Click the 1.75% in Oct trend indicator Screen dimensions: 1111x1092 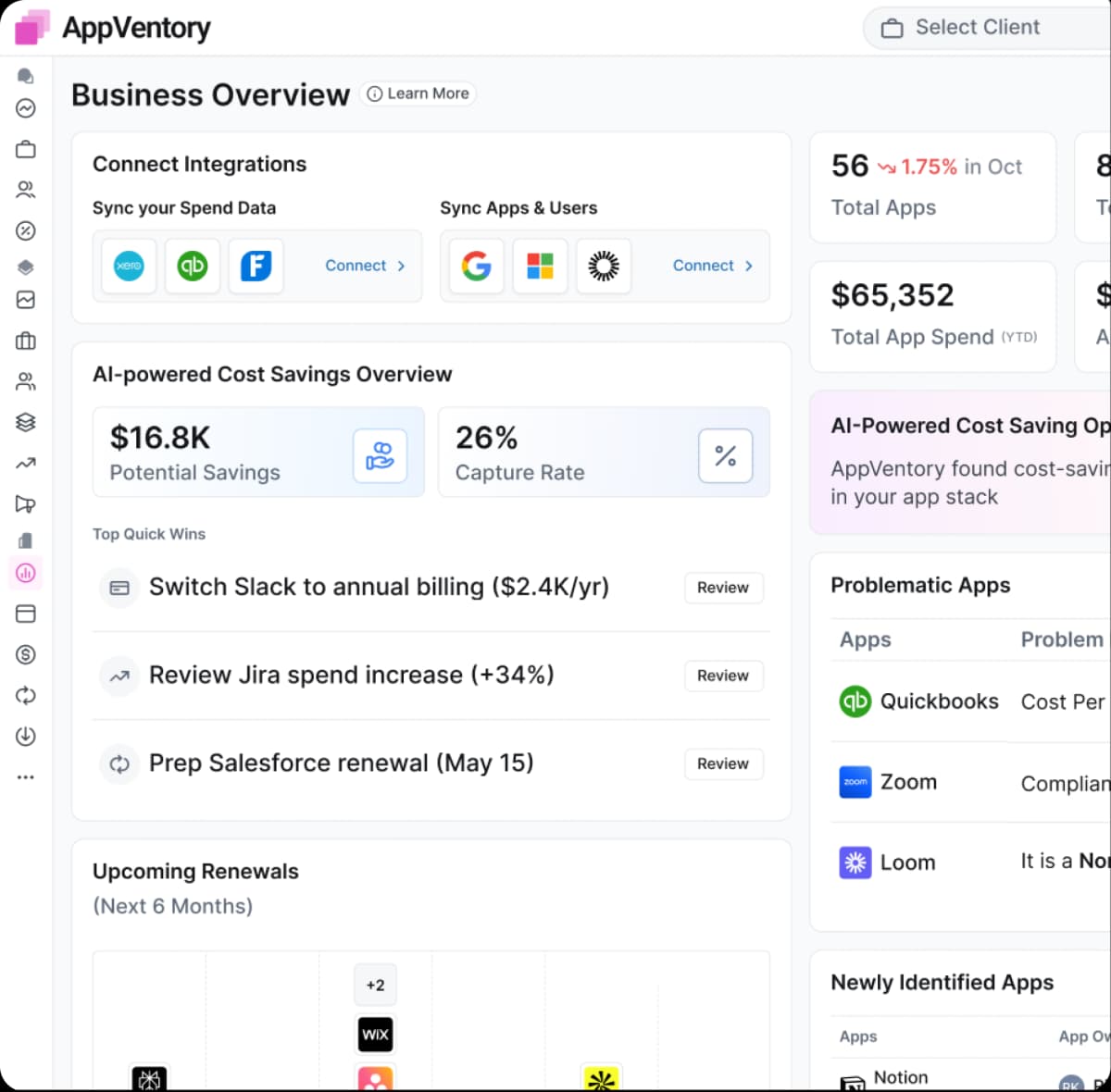tap(950, 167)
